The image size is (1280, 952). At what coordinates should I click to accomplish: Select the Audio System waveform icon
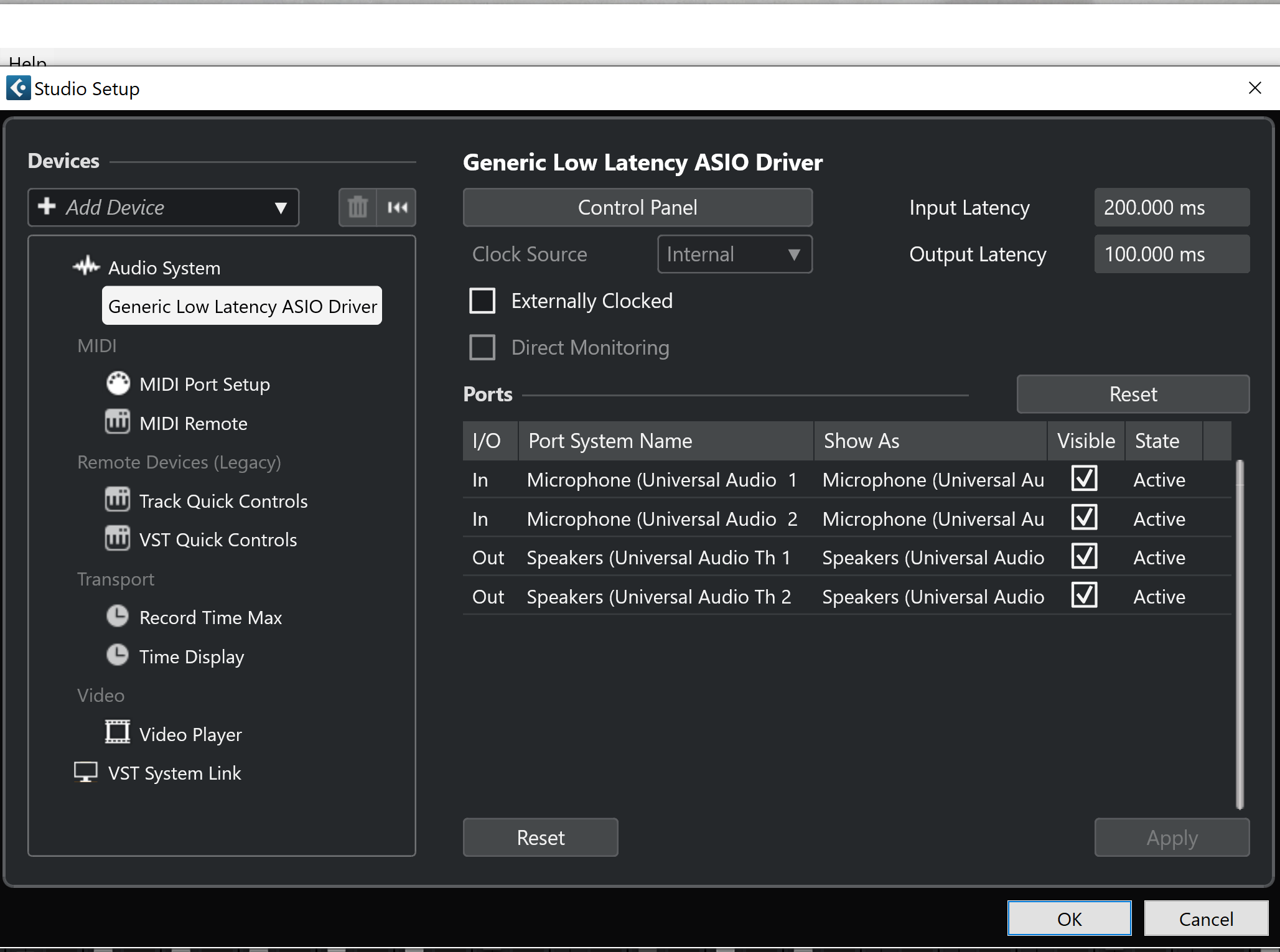tap(86, 267)
